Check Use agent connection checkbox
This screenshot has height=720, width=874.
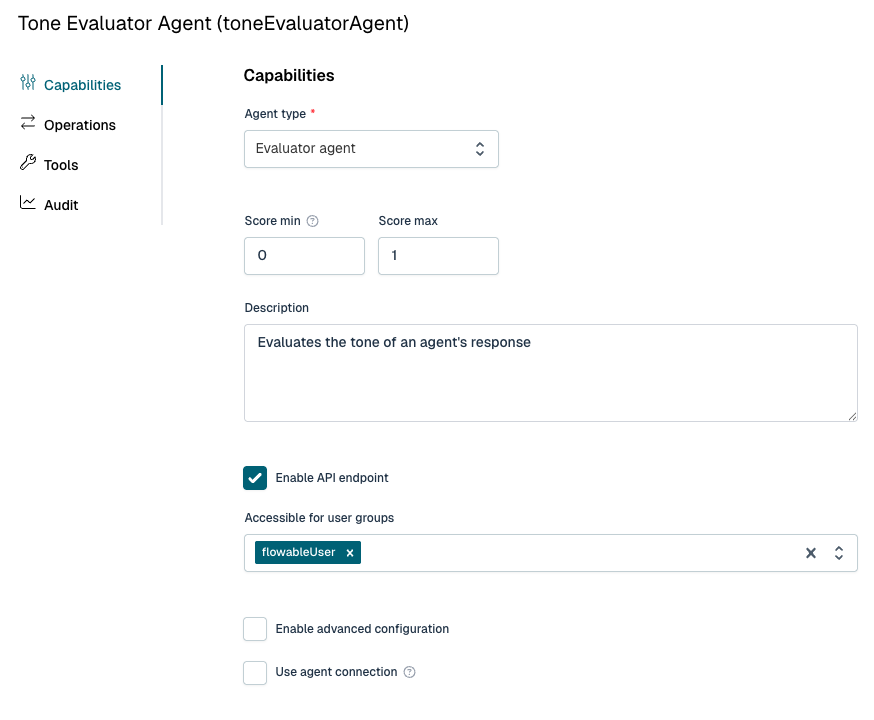point(255,673)
